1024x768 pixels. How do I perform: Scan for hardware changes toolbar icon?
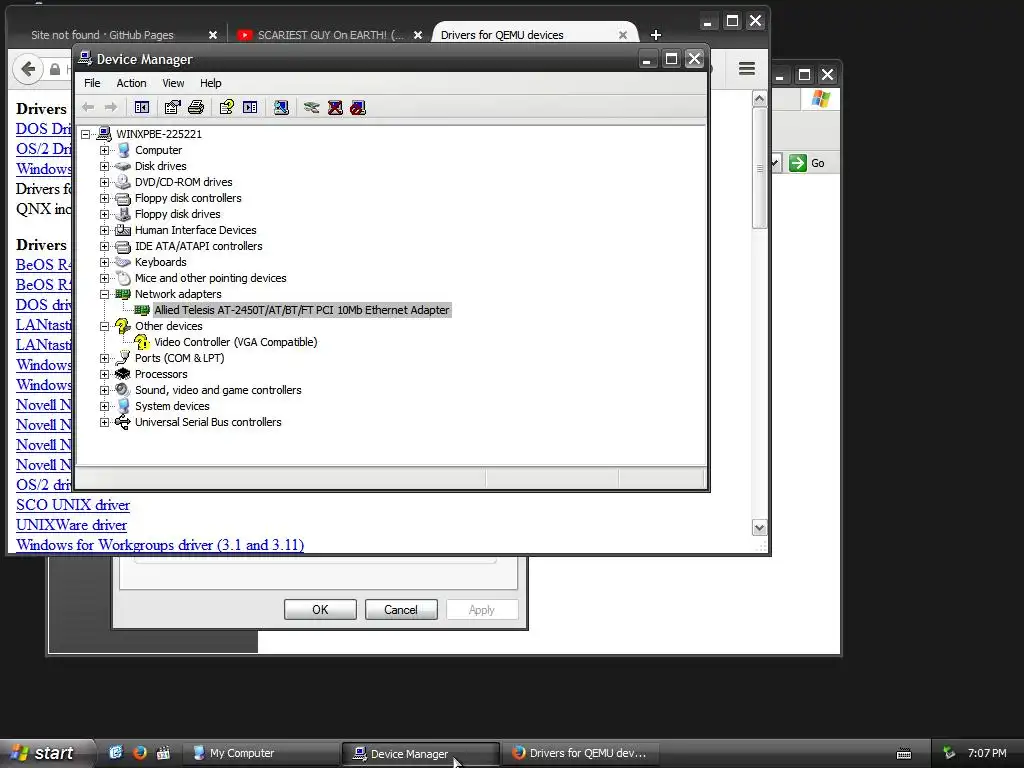pyautogui.click(x=281, y=107)
